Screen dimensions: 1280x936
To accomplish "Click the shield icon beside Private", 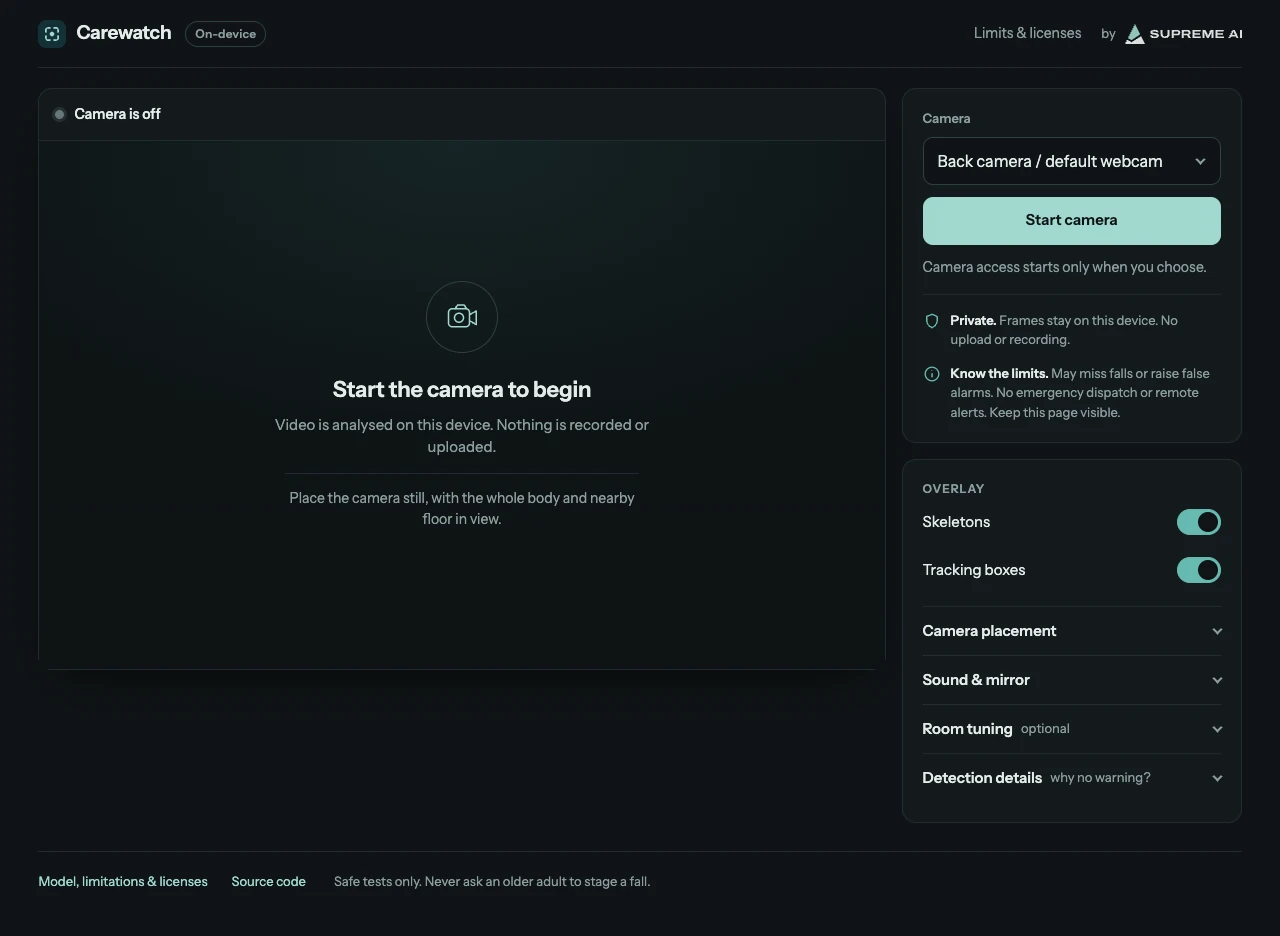I will pyautogui.click(x=932, y=321).
